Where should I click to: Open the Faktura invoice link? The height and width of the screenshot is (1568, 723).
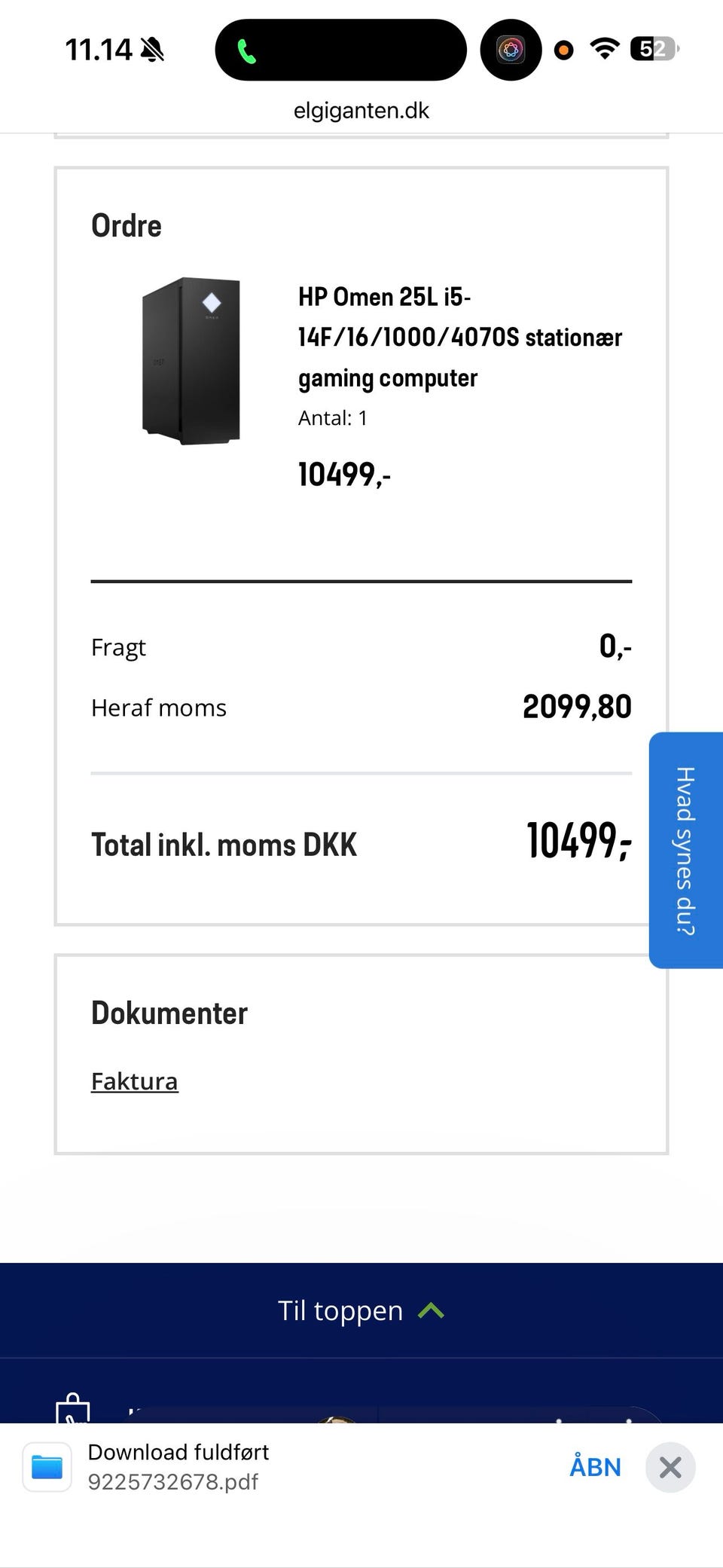135,1081
